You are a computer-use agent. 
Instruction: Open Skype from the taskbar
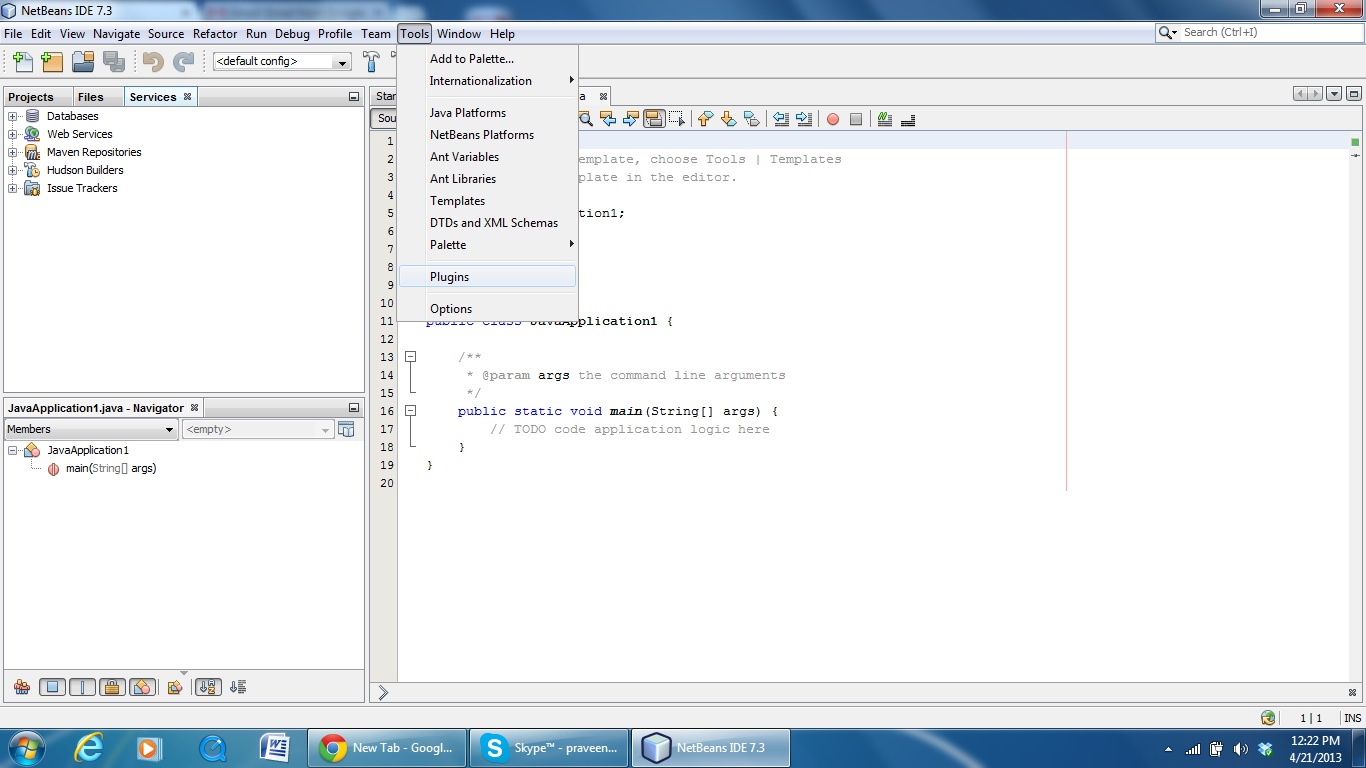click(548, 747)
